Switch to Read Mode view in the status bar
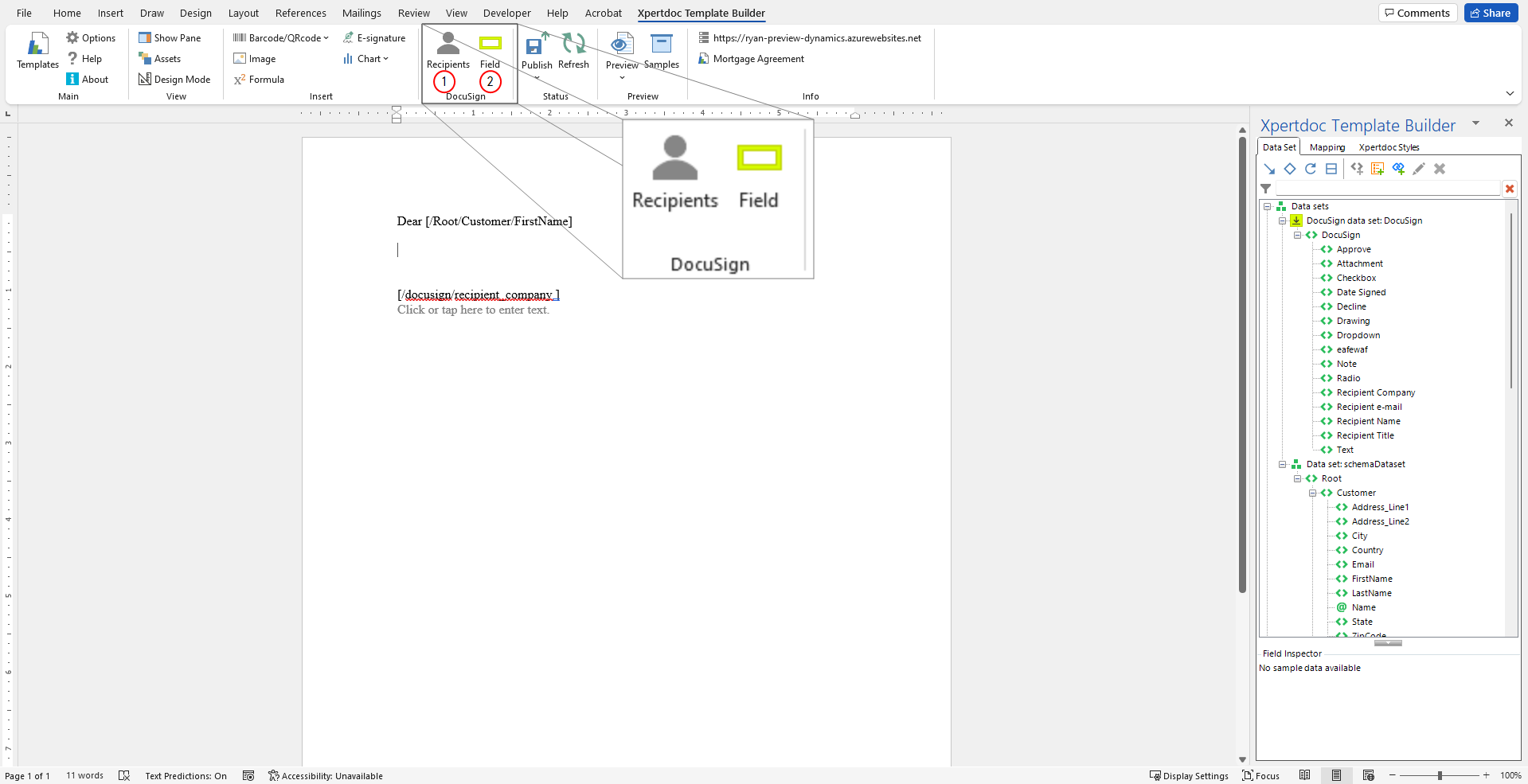This screenshot has width=1528, height=784. point(1304,775)
